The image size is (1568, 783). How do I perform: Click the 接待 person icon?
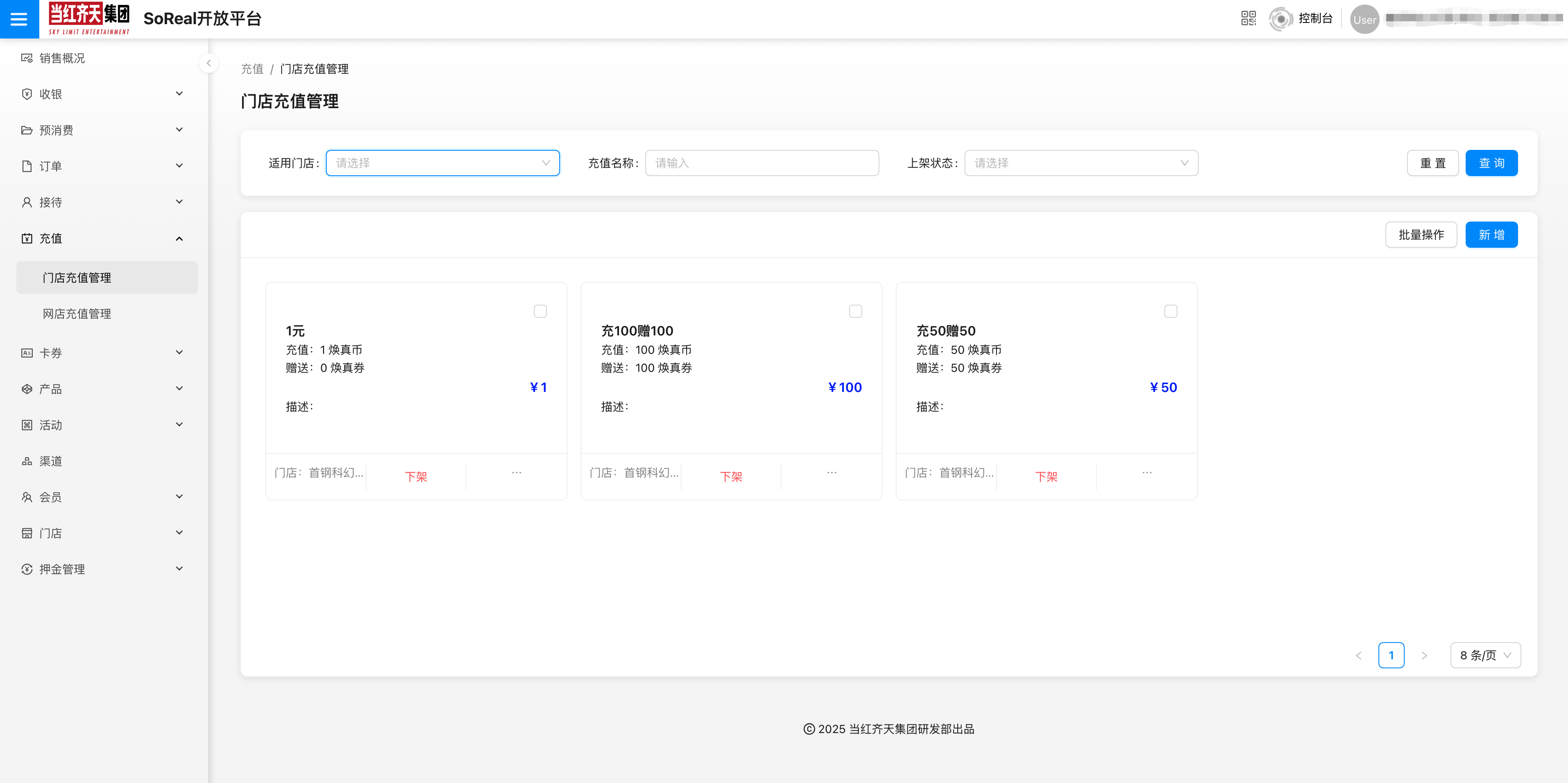pyautogui.click(x=27, y=202)
